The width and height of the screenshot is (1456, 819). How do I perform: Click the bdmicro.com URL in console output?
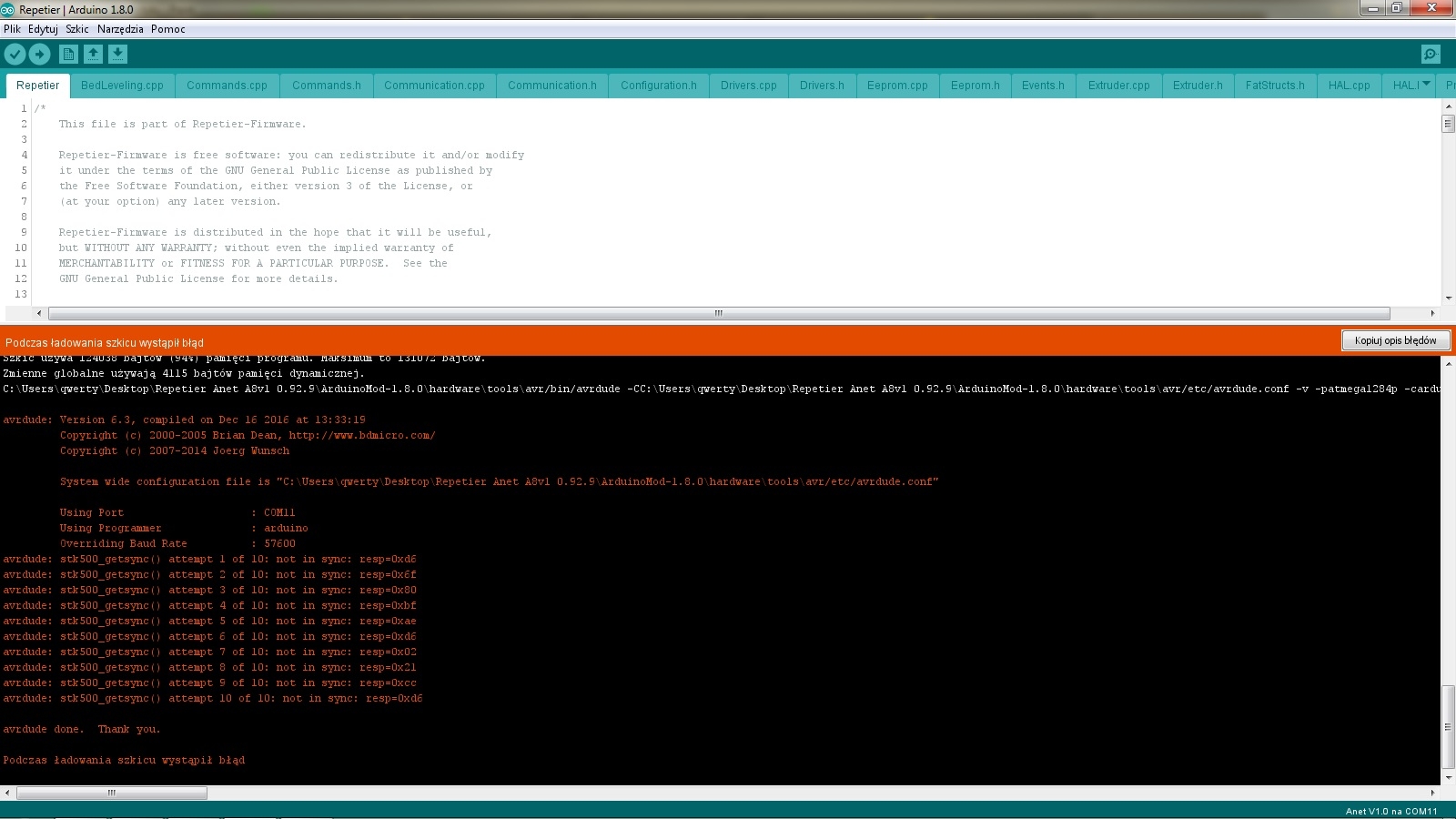[362, 435]
